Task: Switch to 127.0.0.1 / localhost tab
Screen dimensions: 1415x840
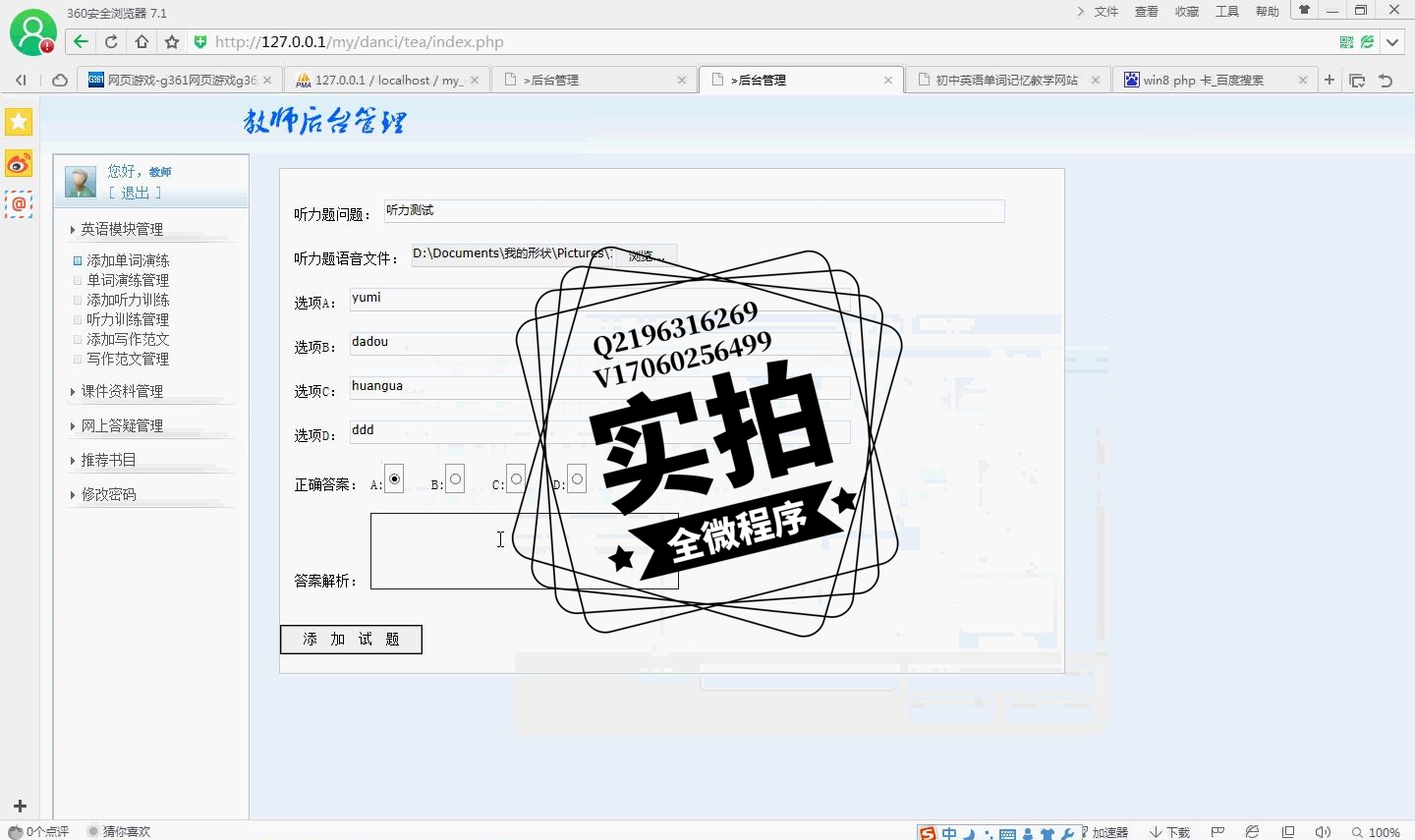Action: (386, 80)
